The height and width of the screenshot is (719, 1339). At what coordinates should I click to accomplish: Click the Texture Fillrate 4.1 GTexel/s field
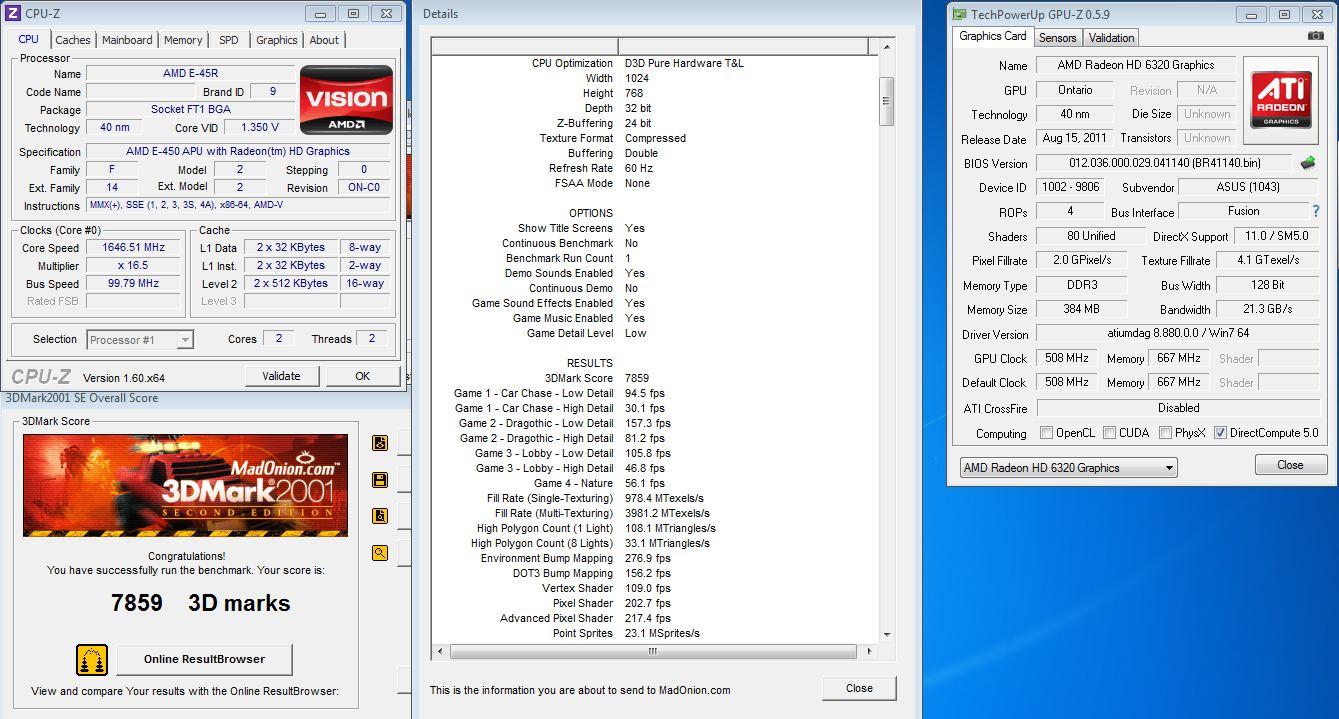coord(1268,260)
